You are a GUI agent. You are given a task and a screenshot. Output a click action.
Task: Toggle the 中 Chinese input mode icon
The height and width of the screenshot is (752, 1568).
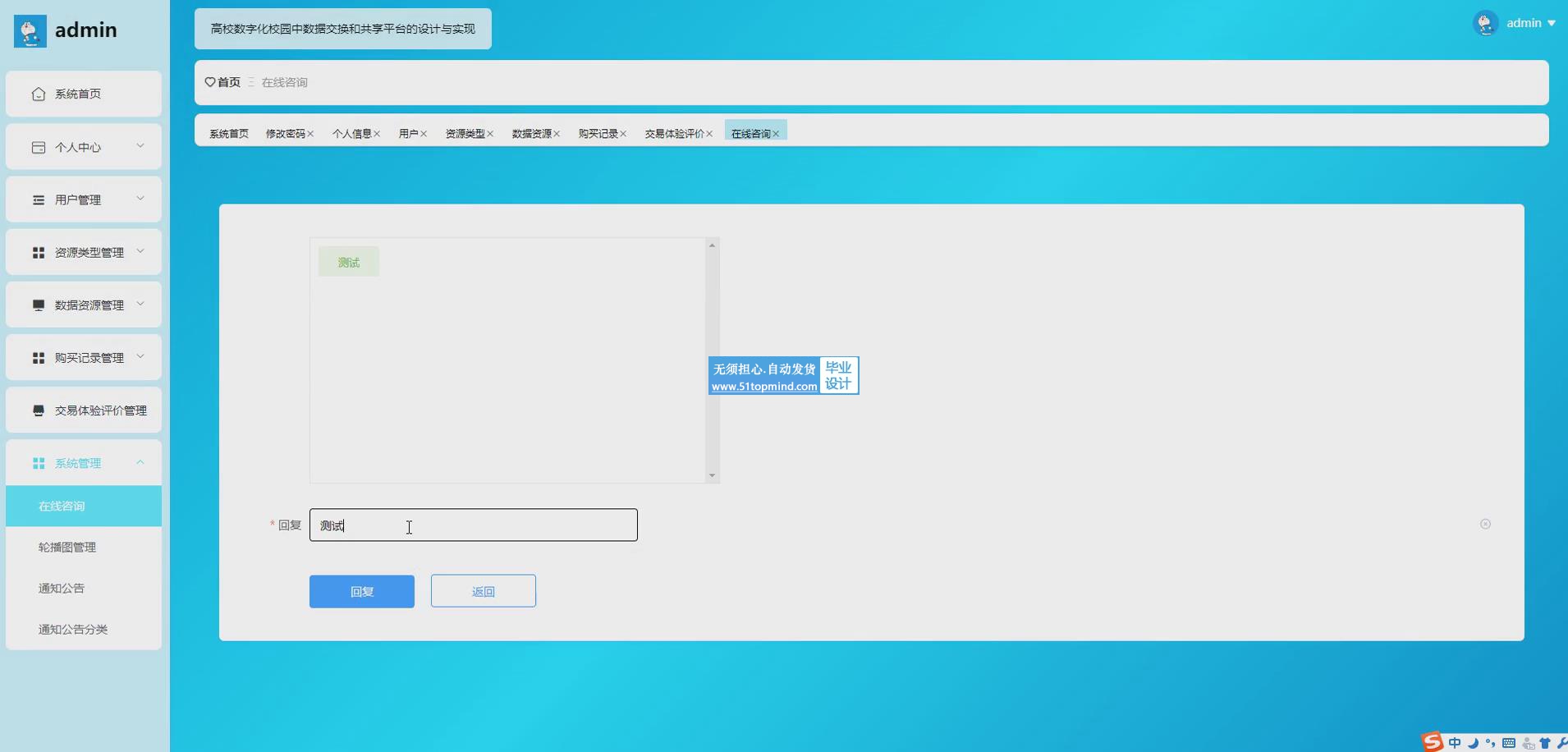1455,743
